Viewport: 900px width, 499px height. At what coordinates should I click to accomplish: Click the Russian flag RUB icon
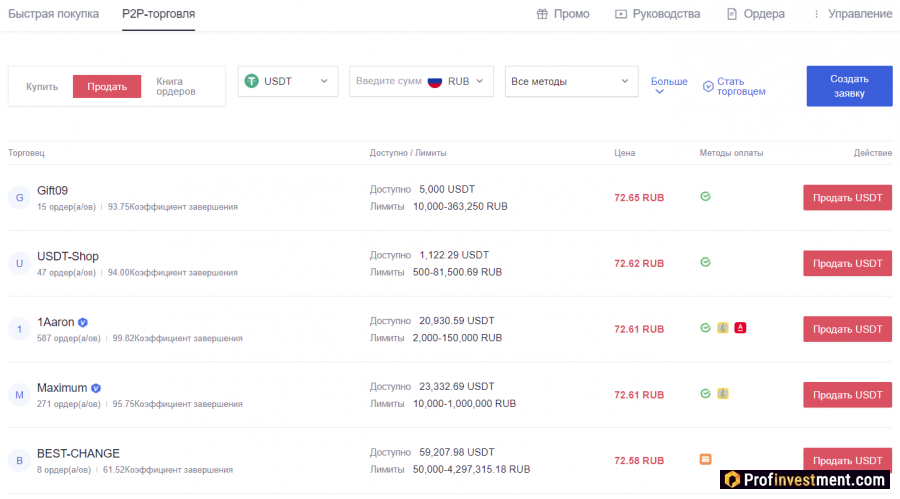click(x=435, y=81)
